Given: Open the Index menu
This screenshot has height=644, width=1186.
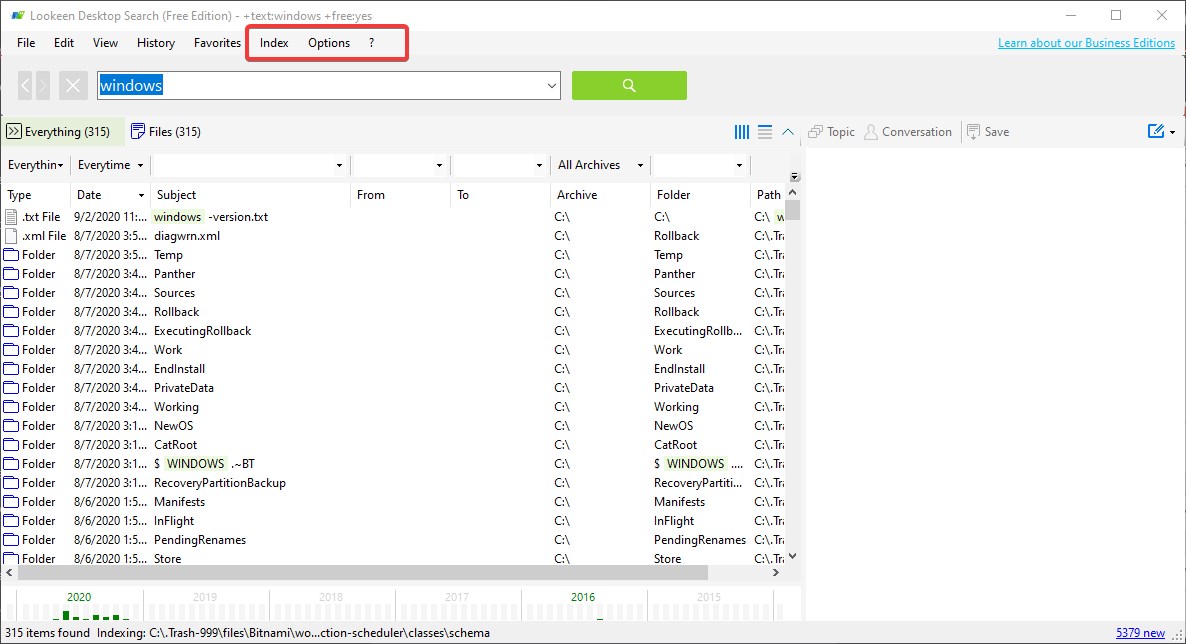Looking at the screenshot, I should coord(274,43).
